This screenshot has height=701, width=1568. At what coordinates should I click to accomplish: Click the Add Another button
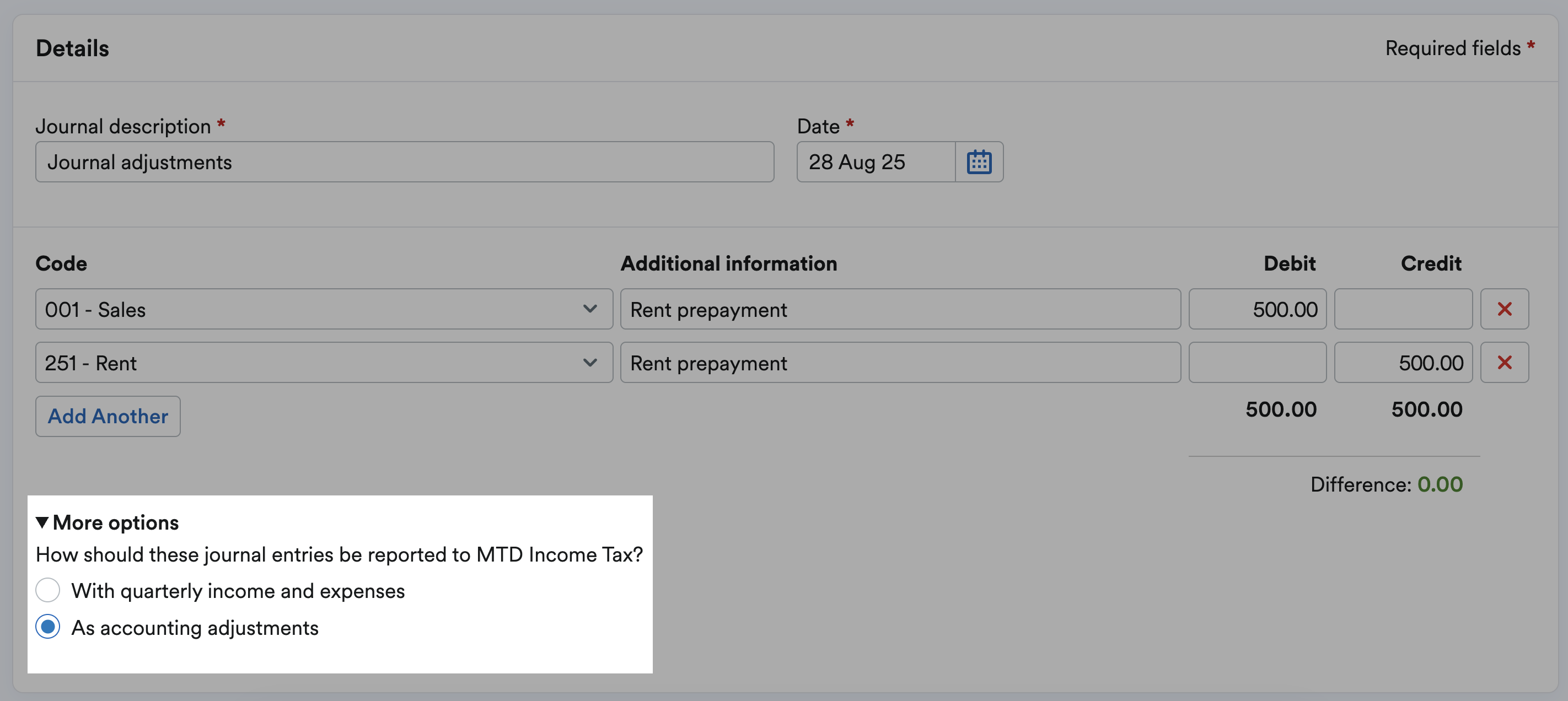pyautogui.click(x=108, y=416)
